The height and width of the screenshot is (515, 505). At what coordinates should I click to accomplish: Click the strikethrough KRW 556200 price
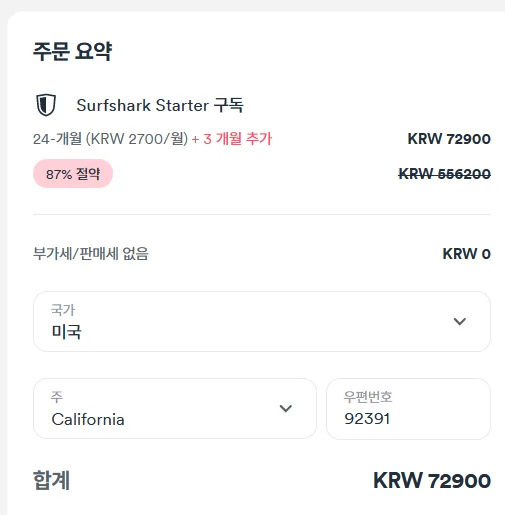click(444, 174)
